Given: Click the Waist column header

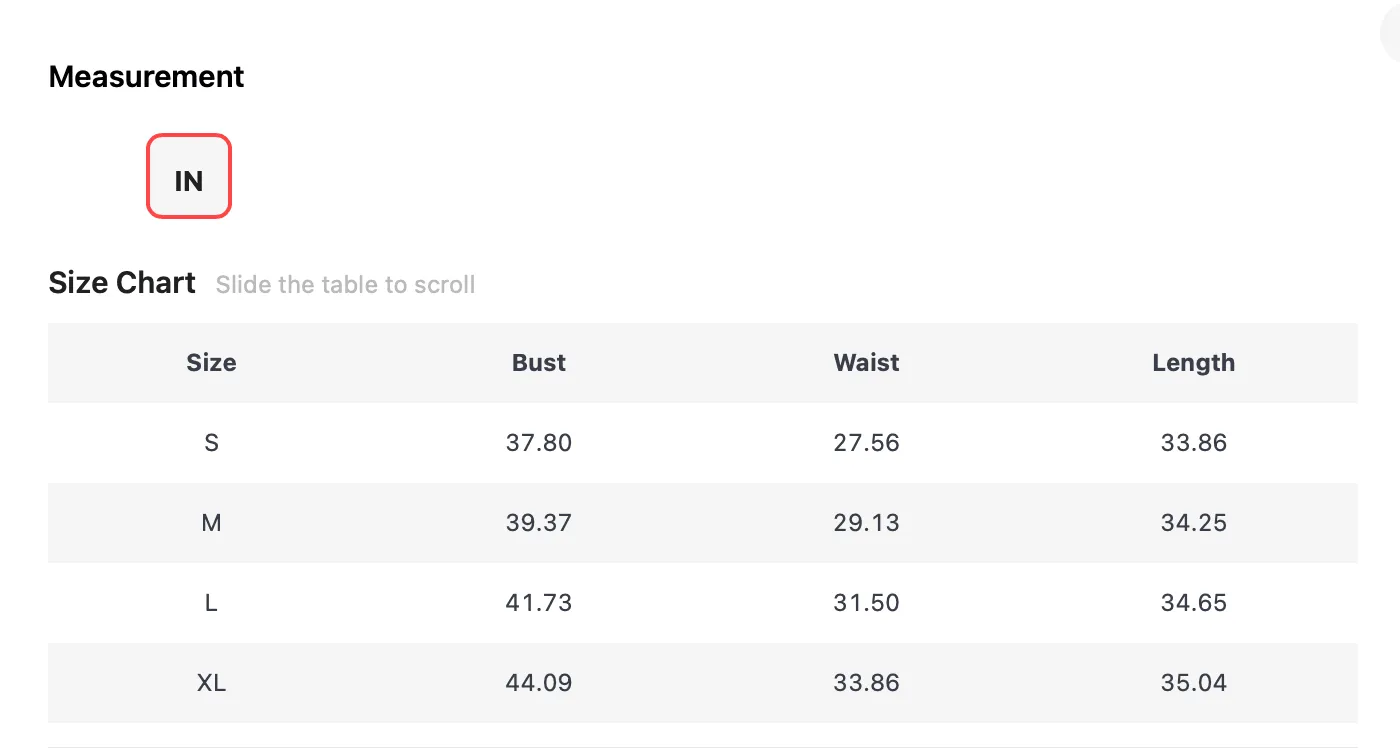Looking at the screenshot, I should [867, 362].
